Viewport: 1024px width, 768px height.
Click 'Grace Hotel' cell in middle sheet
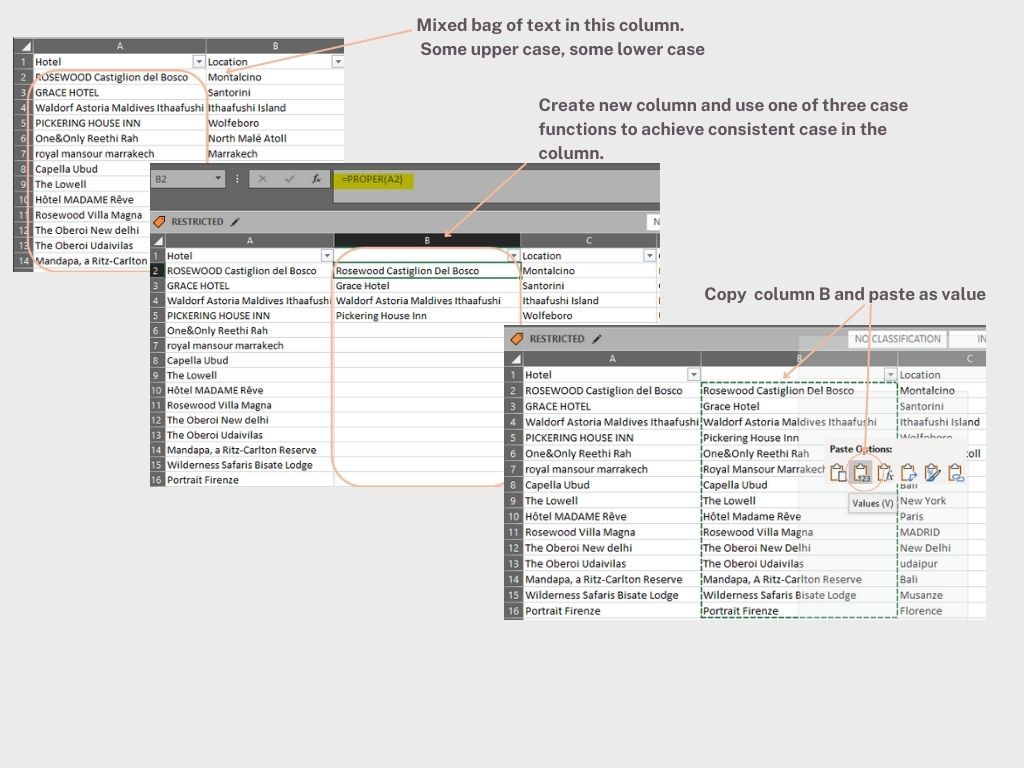(427, 285)
